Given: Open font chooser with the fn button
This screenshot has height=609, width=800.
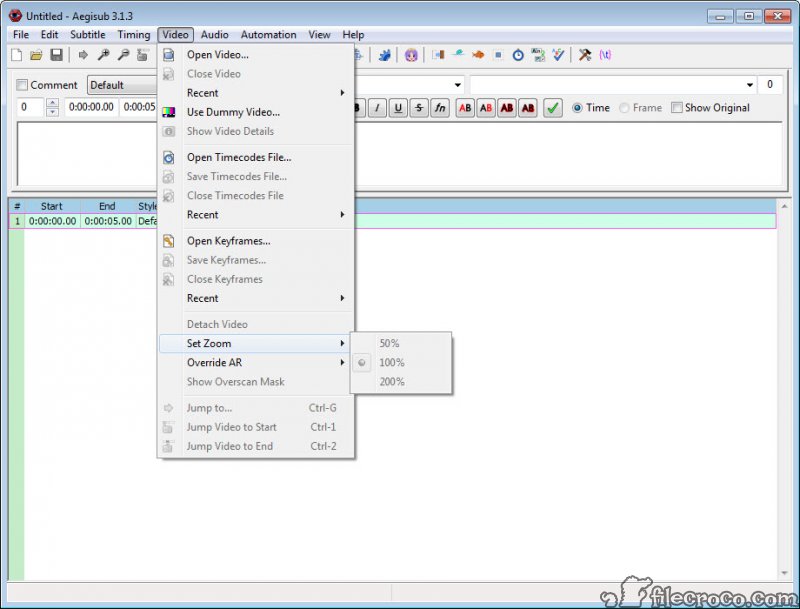Looking at the screenshot, I should point(440,108).
